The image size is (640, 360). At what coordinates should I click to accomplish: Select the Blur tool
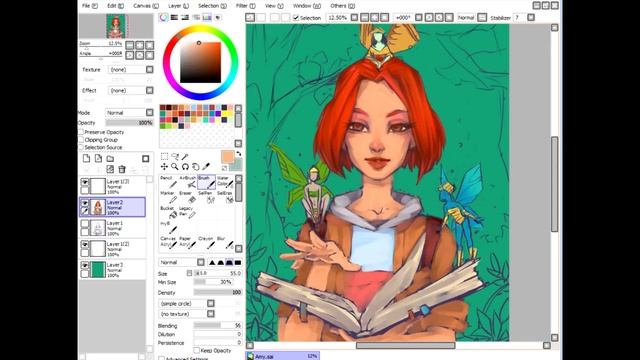point(224,242)
